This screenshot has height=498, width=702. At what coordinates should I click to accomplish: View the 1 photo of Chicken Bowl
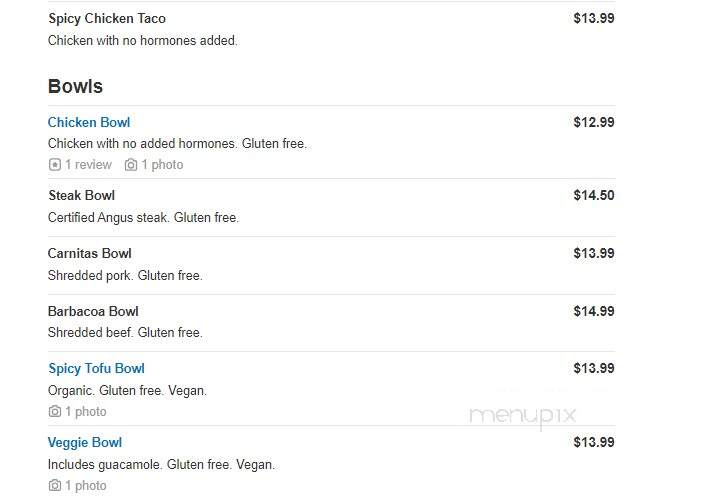click(x=162, y=165)
